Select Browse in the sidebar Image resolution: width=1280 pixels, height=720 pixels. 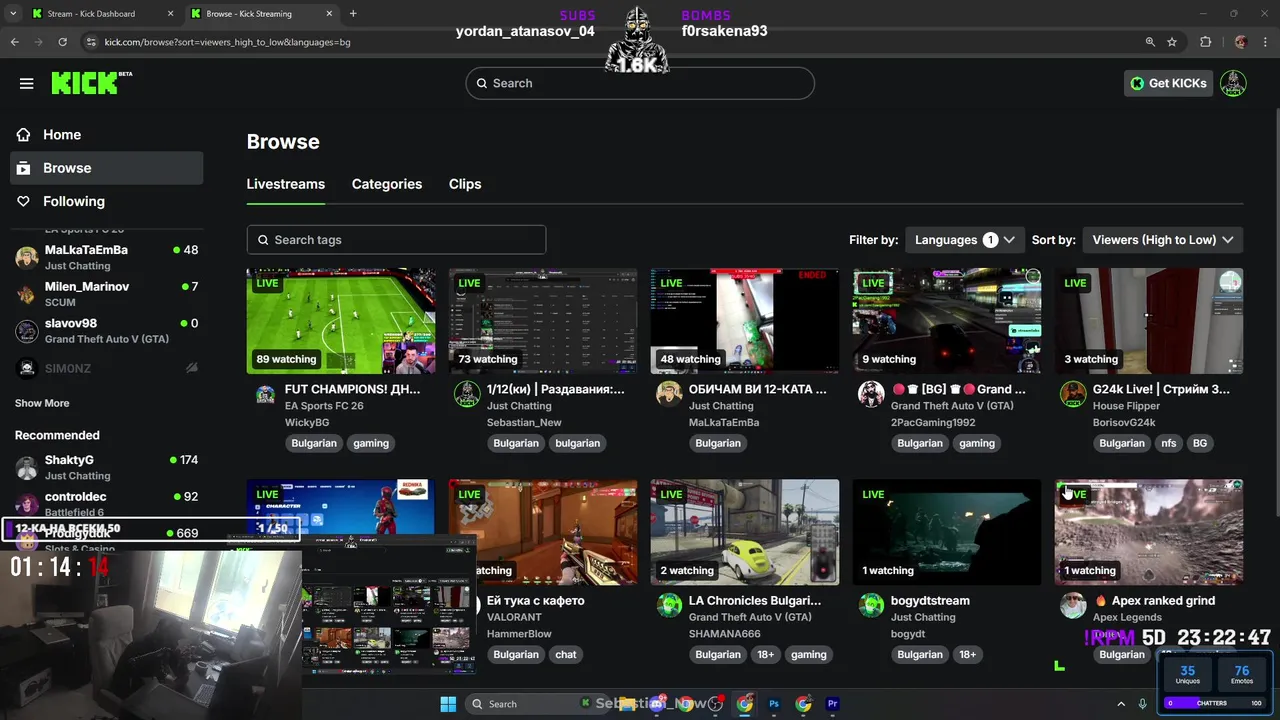pos(107,168)
